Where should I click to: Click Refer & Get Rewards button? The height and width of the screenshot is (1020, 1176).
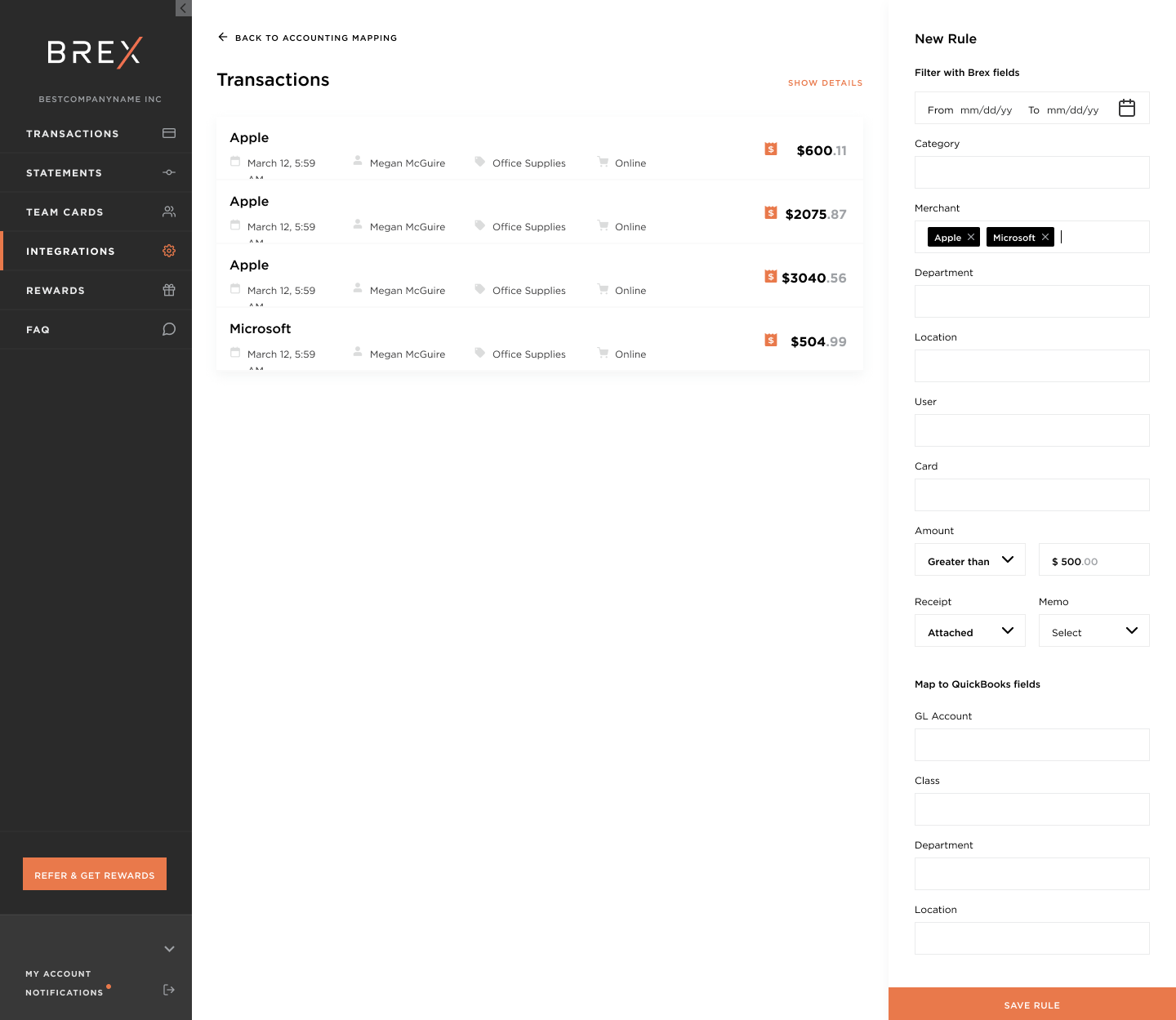[x=95, y=874]
